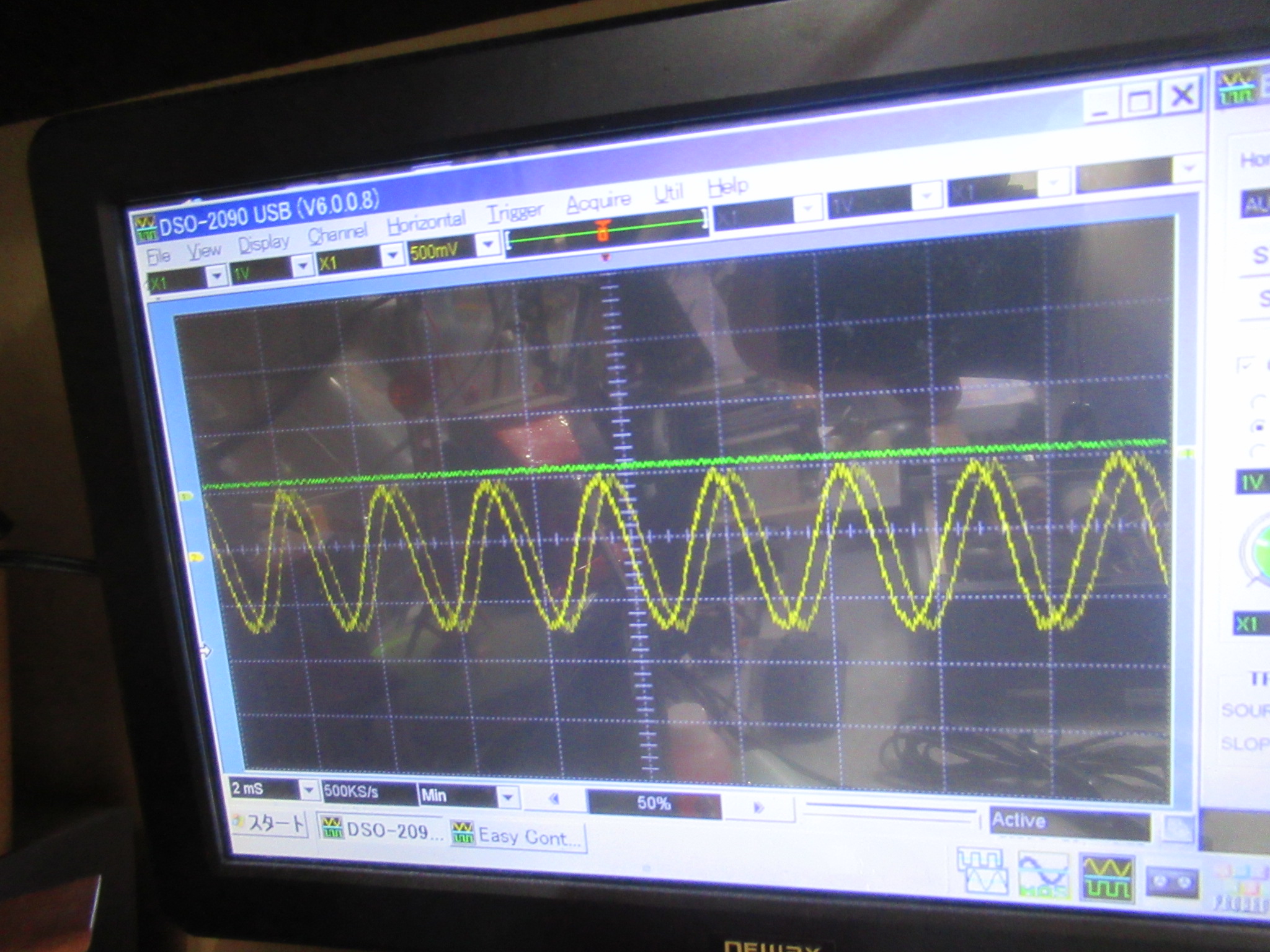Expand the 2 mS timebase dropdown
This screenshot has width=1270, height=952.
pyautogui.click(x=308, y=791)
